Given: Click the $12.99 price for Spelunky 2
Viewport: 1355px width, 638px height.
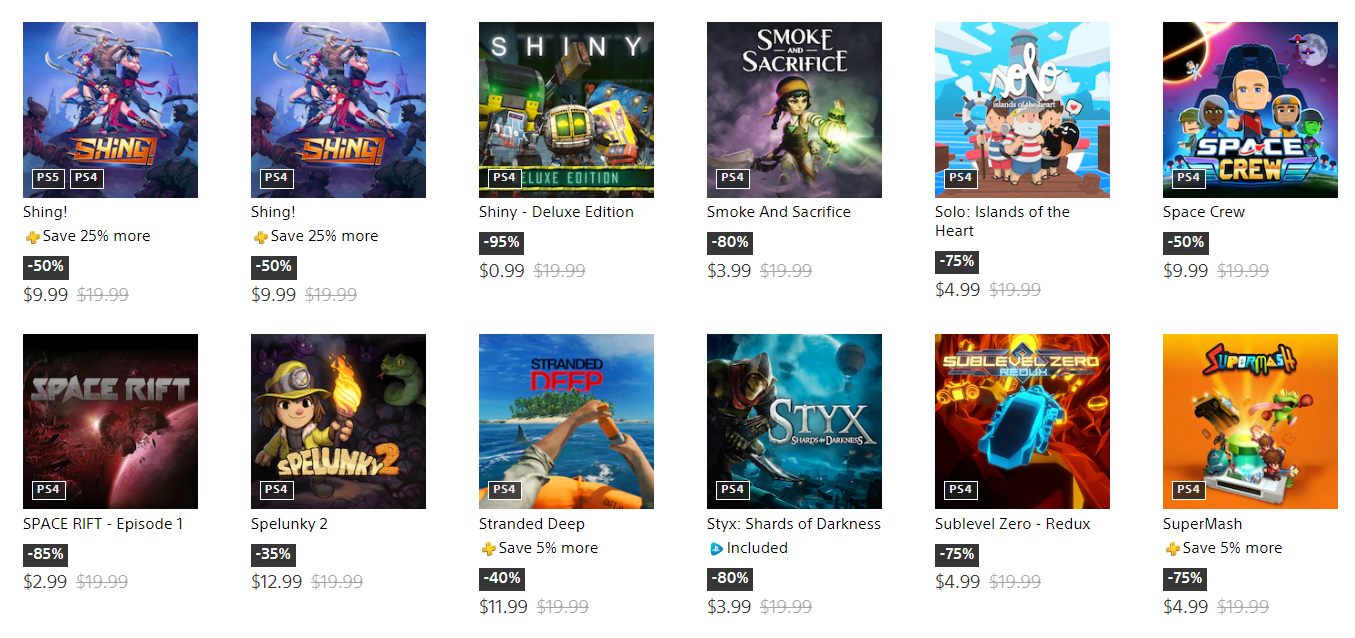Looking at the screenshot, I should tap(276, 582).
